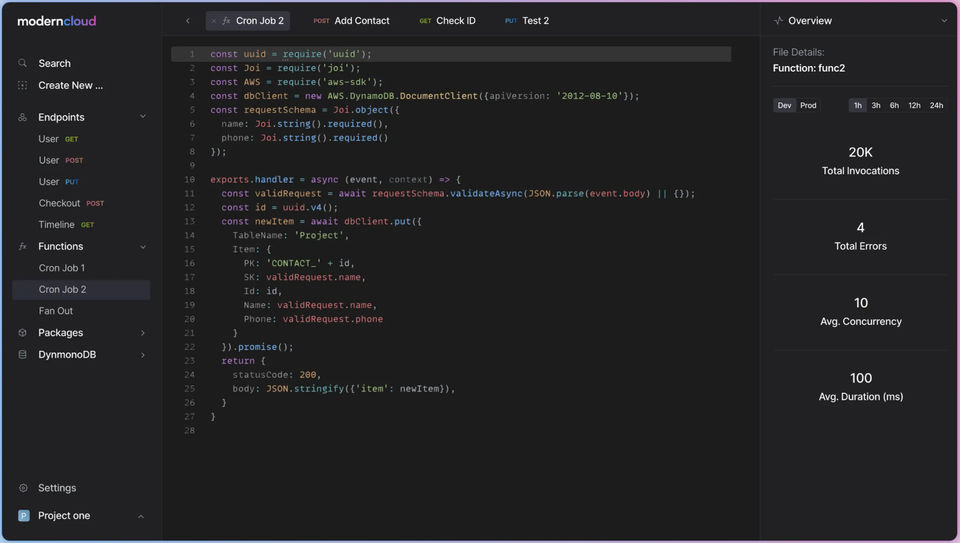The image size is (960, 543).
Task: Click the Endpoints section icon
Action: coord(23,117)
